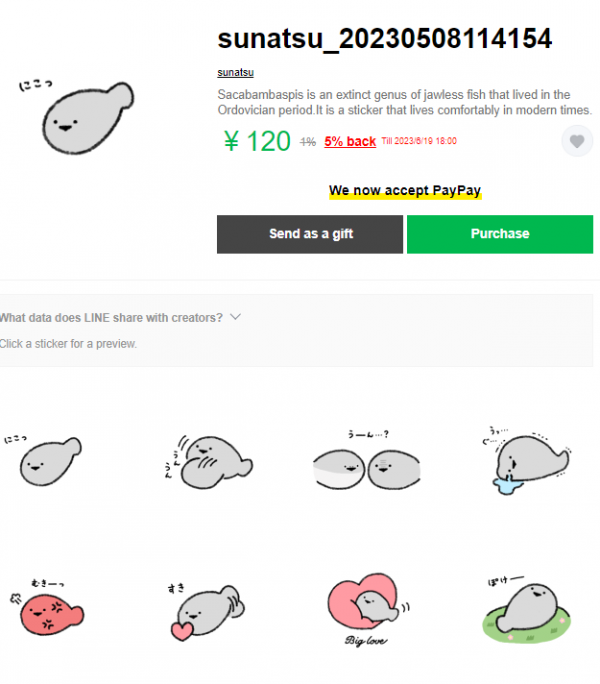Click the ¥120 price text
The height and width of the screenshot is (684, 600).
click(257, 142)
